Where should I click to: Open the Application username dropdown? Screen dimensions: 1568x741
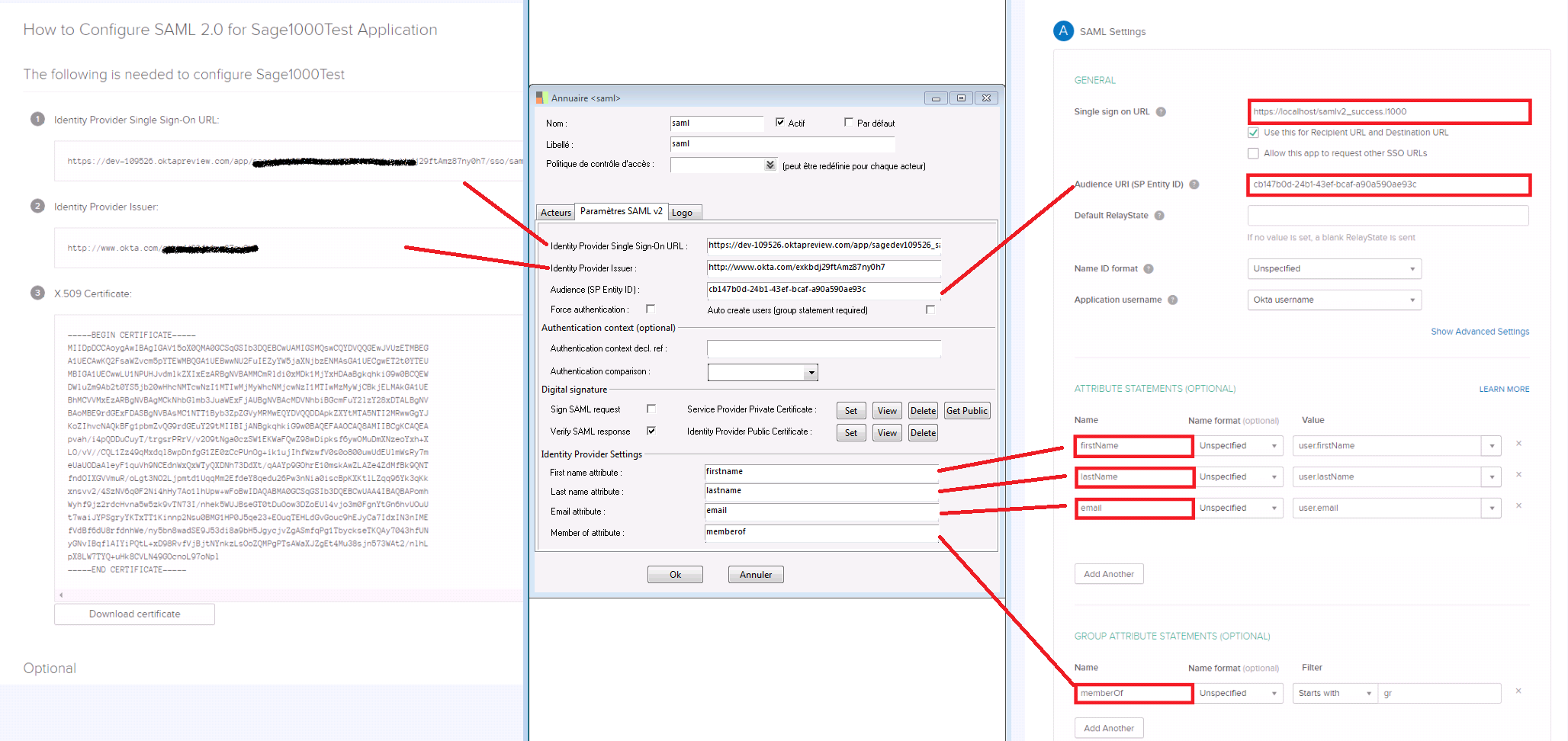click(x=1335, y=300)
